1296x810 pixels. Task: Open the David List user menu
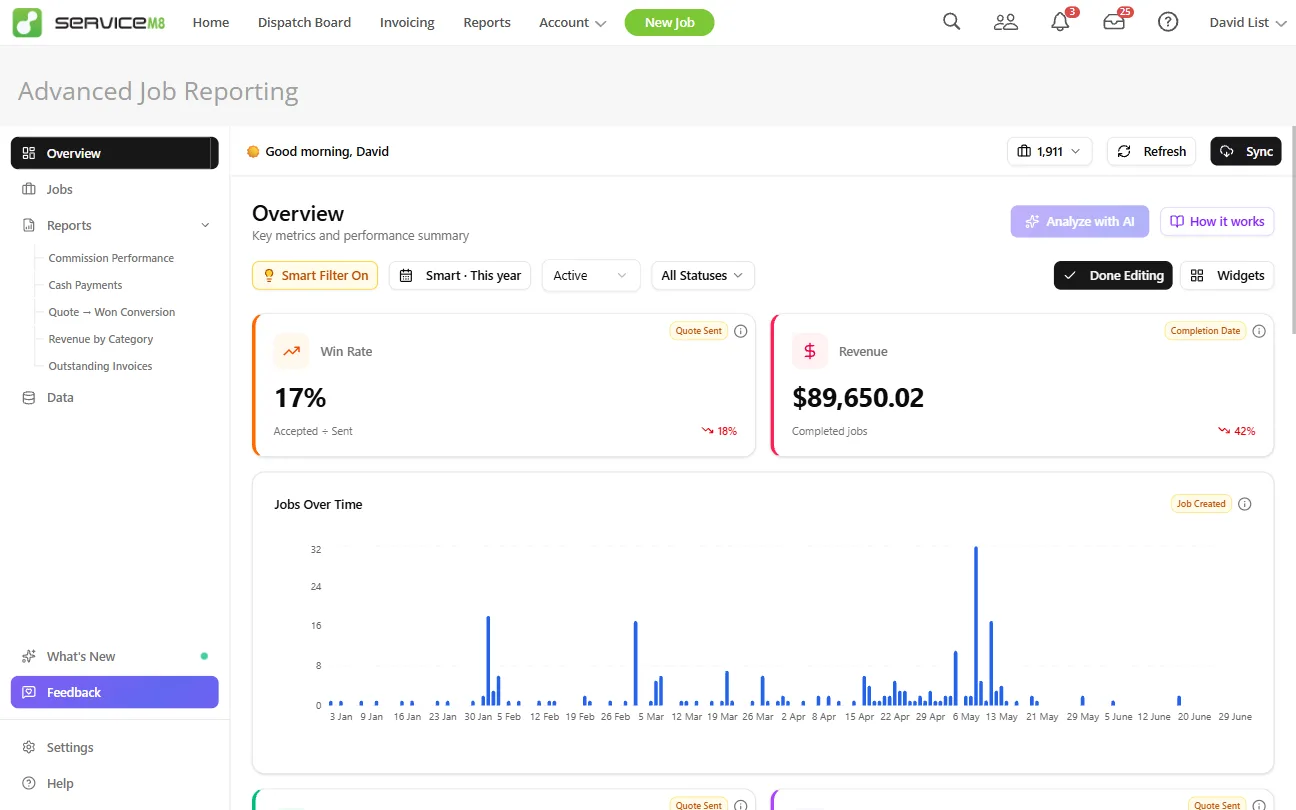click(x=1247, y=22)
